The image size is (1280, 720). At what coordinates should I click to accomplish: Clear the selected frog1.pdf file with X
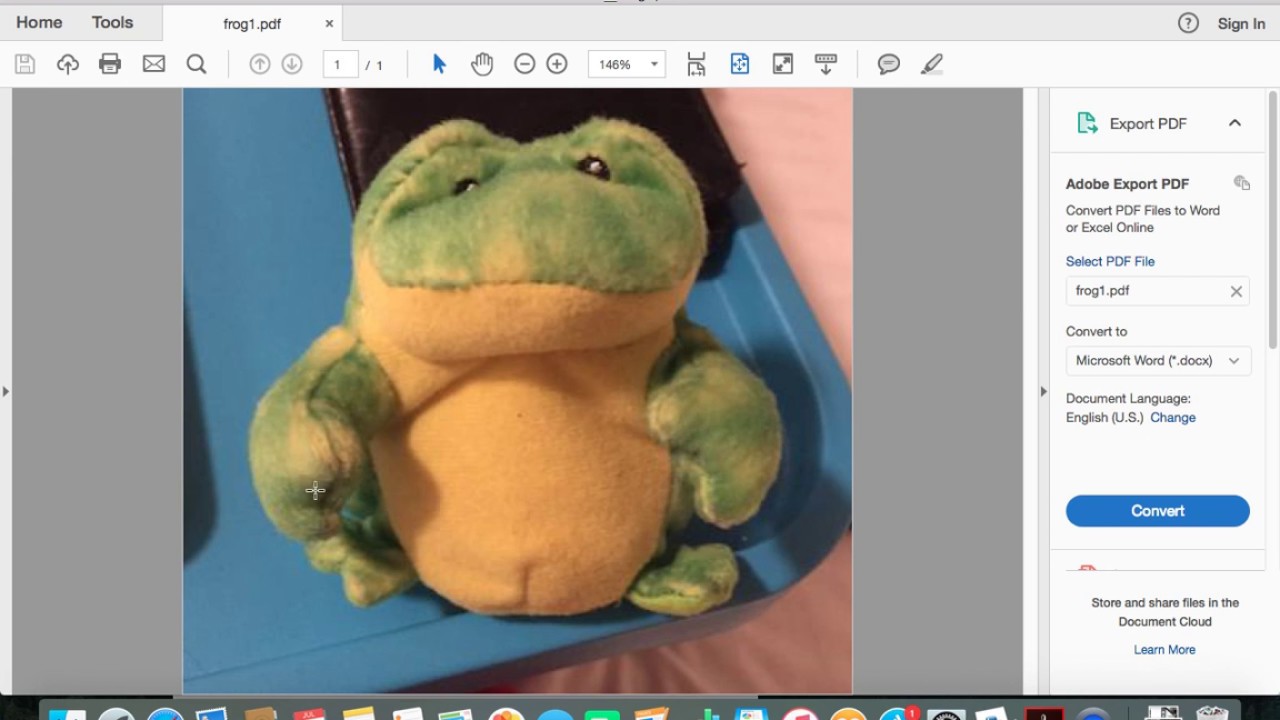1236,291
